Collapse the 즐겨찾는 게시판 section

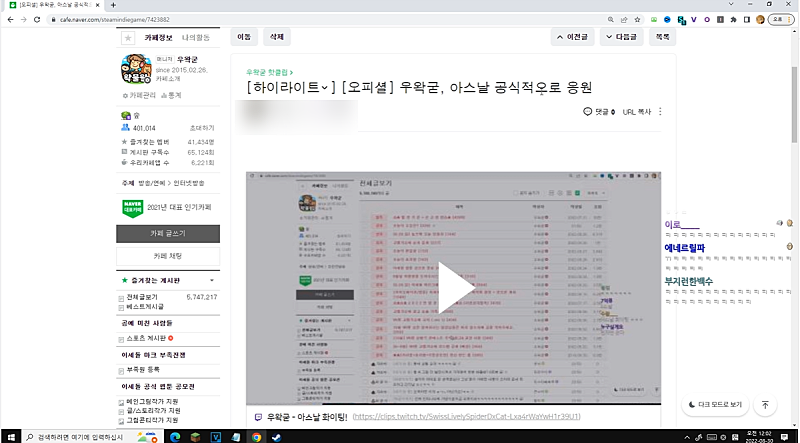[x=212, y=280]
